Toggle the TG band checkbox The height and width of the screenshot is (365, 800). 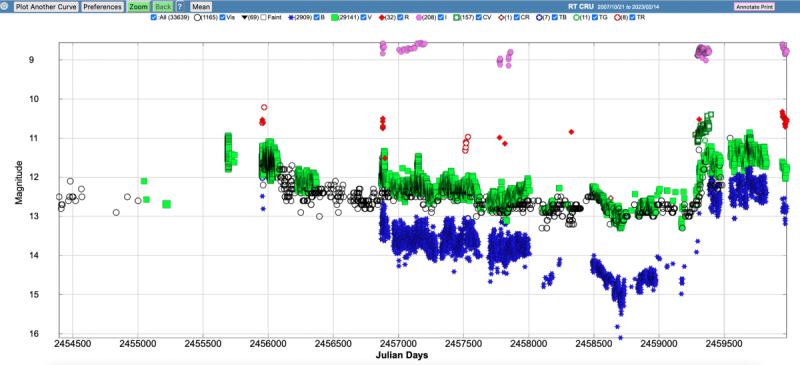coord(595,17)
